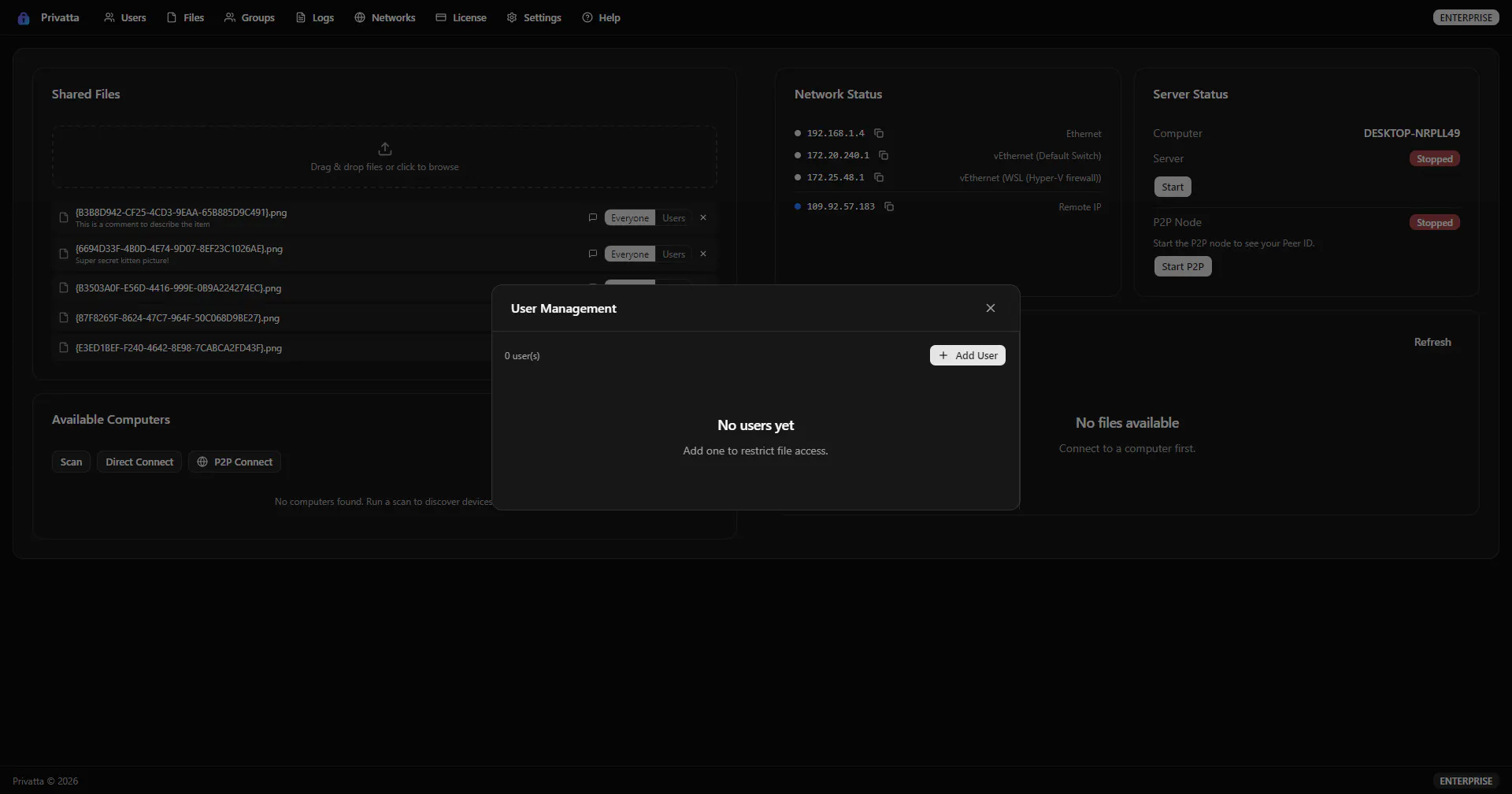Add a new user

[968, 355]
